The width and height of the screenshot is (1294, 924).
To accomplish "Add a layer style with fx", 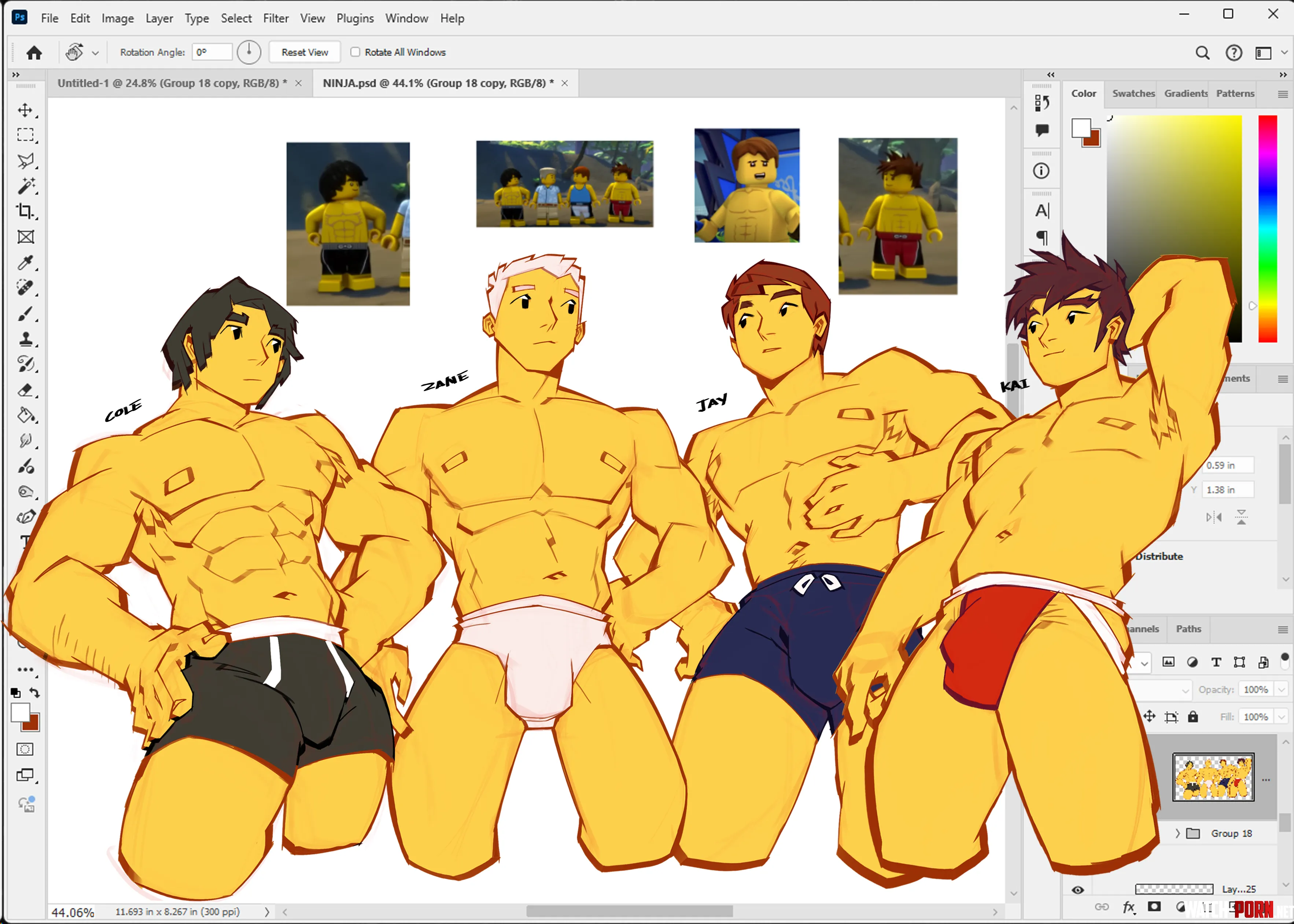I will click(1128, 907).
